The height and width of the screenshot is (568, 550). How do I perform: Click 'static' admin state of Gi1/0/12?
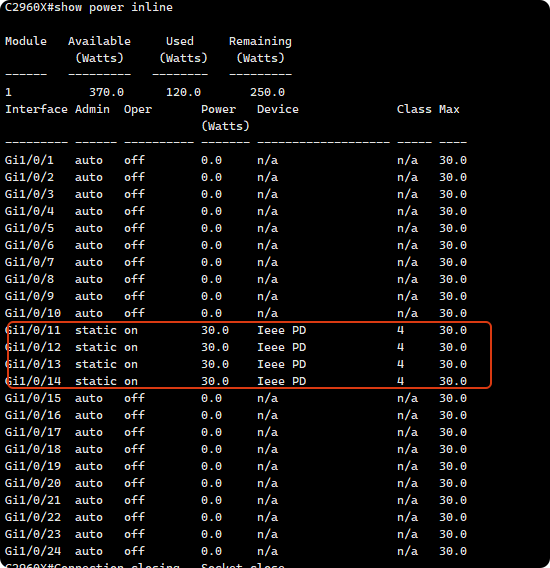click(96, 347)
